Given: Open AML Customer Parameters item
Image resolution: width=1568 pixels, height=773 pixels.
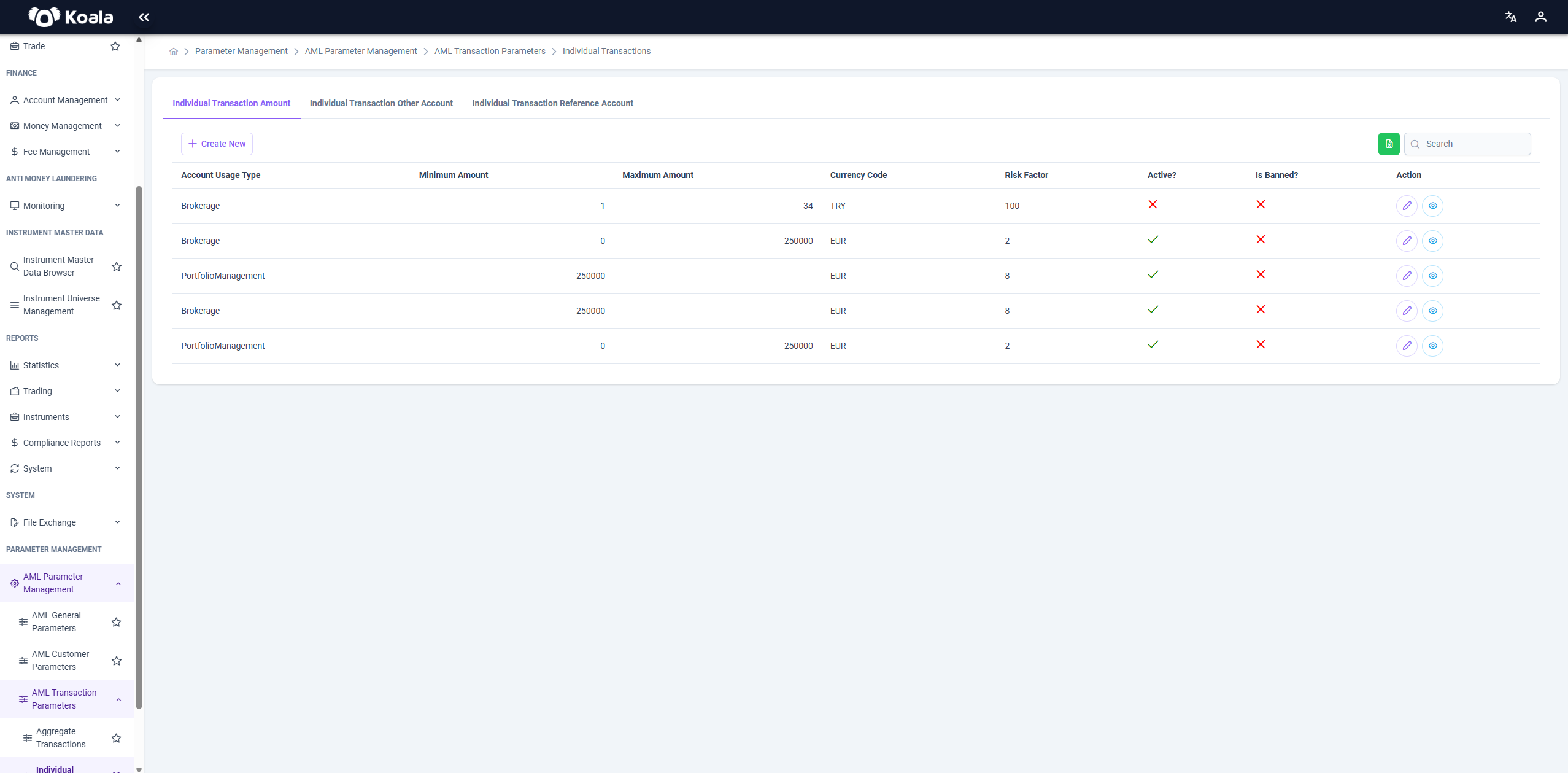Looking at the screenshot, I should point(60,661).
